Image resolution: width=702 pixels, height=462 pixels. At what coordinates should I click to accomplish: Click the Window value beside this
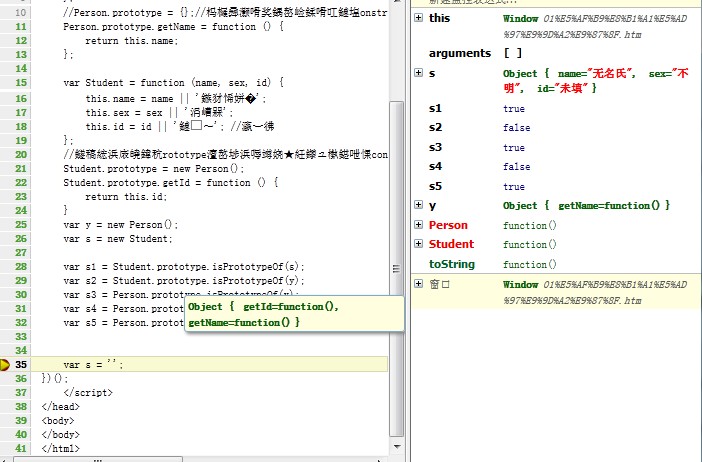[595, 26]
